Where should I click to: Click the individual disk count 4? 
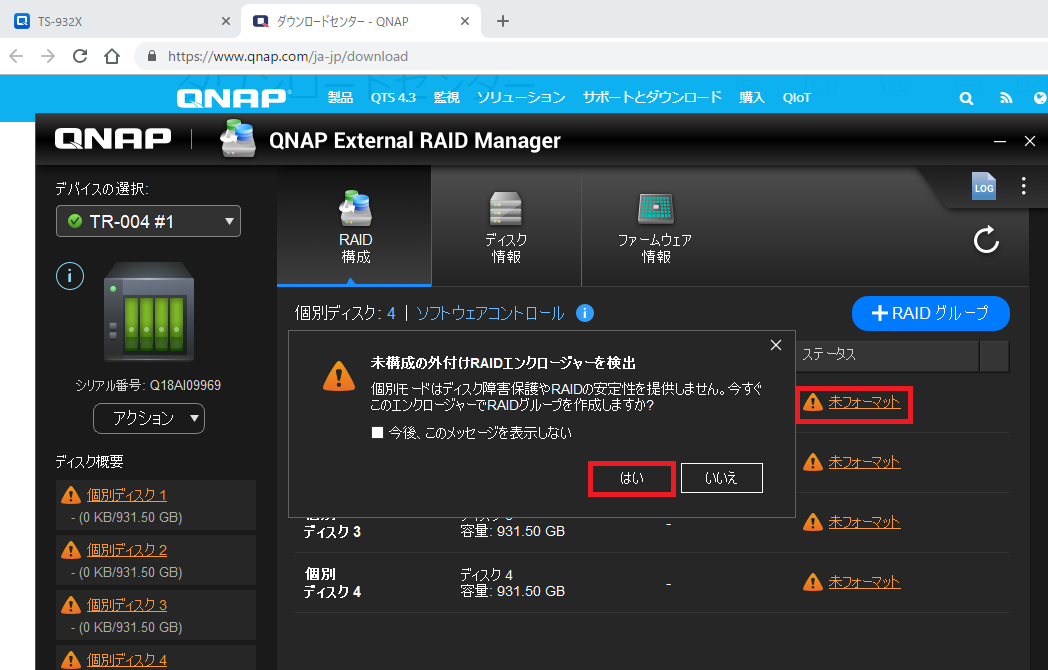pos(391,313)
